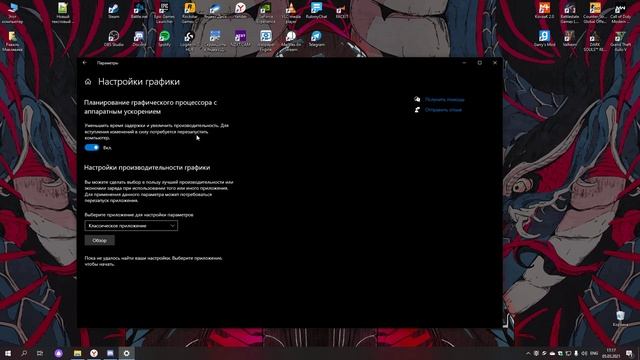Click the taskbar clock and date
640x360 pixels.
point(611,353)
